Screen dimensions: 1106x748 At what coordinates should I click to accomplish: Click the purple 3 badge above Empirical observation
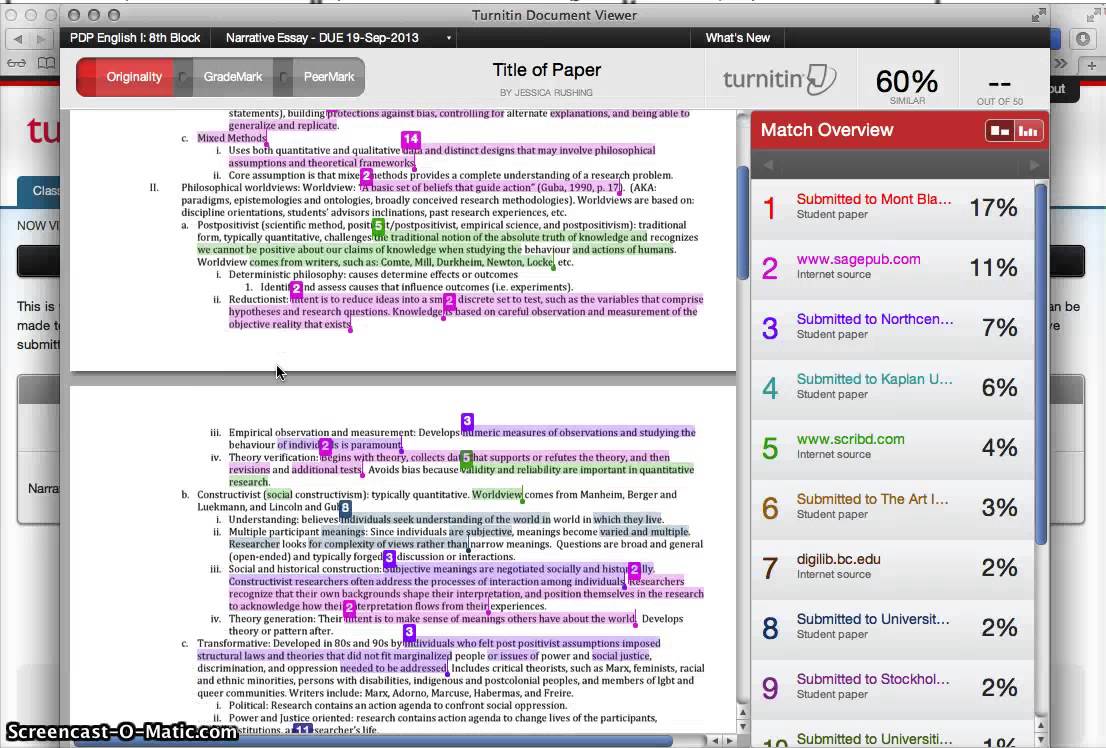click(467, 421)
